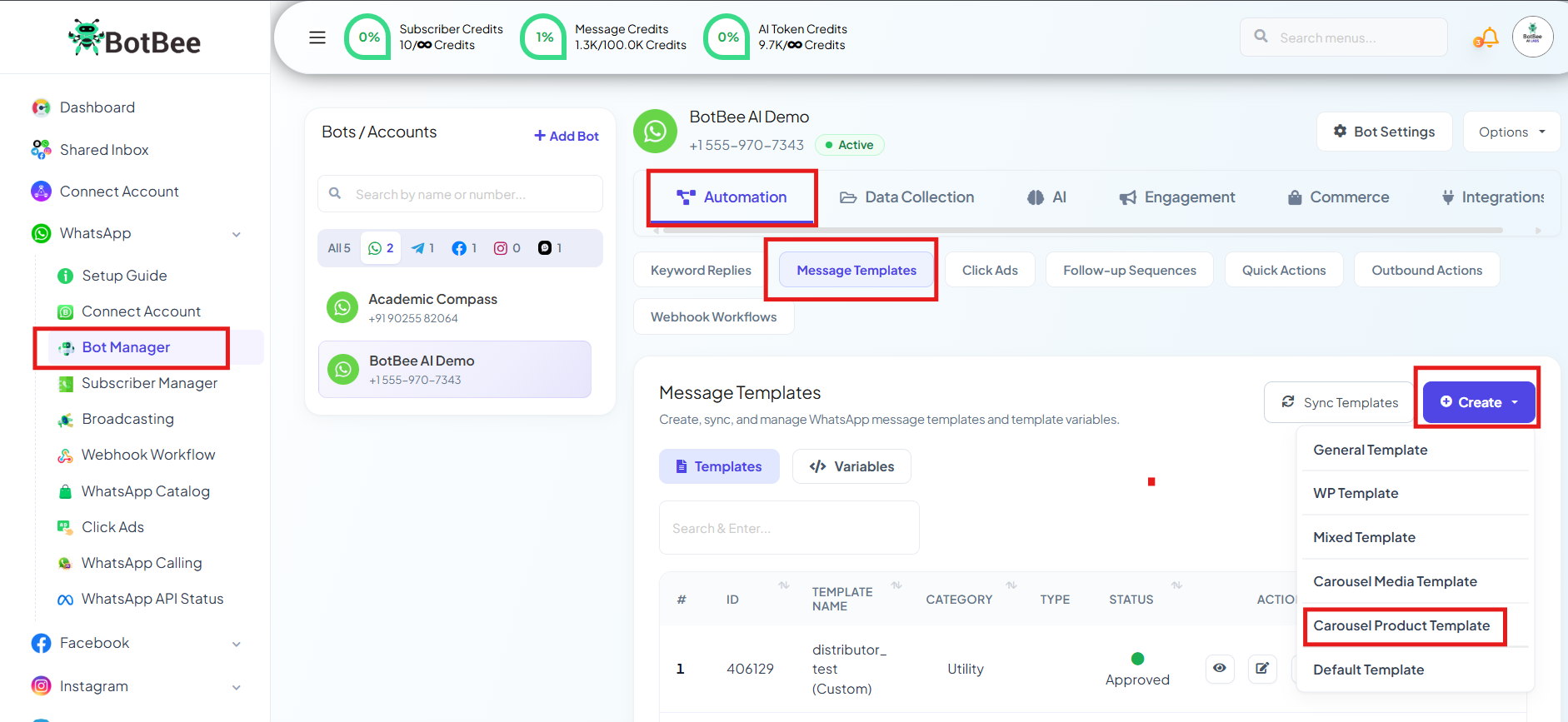This screenshot has width=1568, height=722.
Task: Filter bots by black chat icon
Action: pos(550,248)
